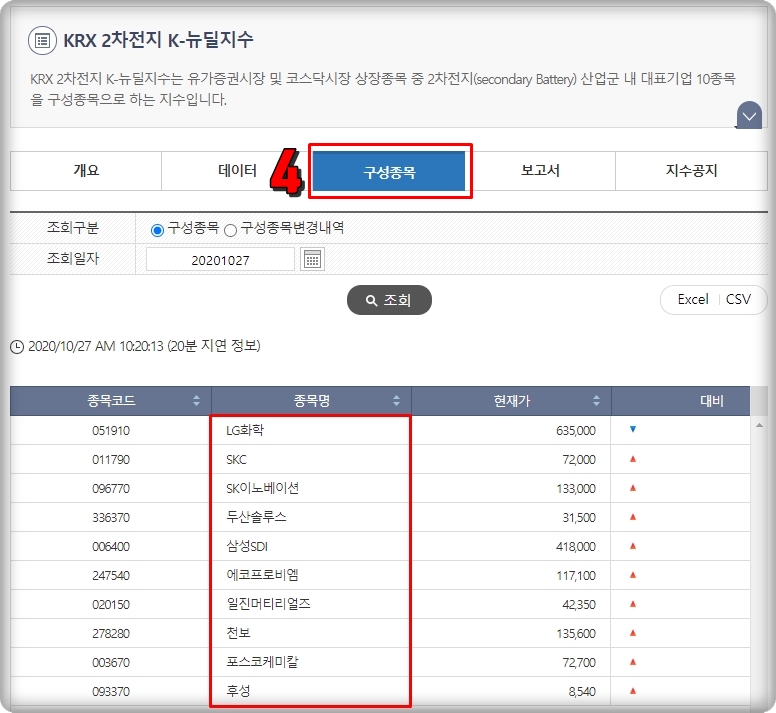Select the LG화학 stock name
This screenshot has width=776, height=713.
[245, 430]
